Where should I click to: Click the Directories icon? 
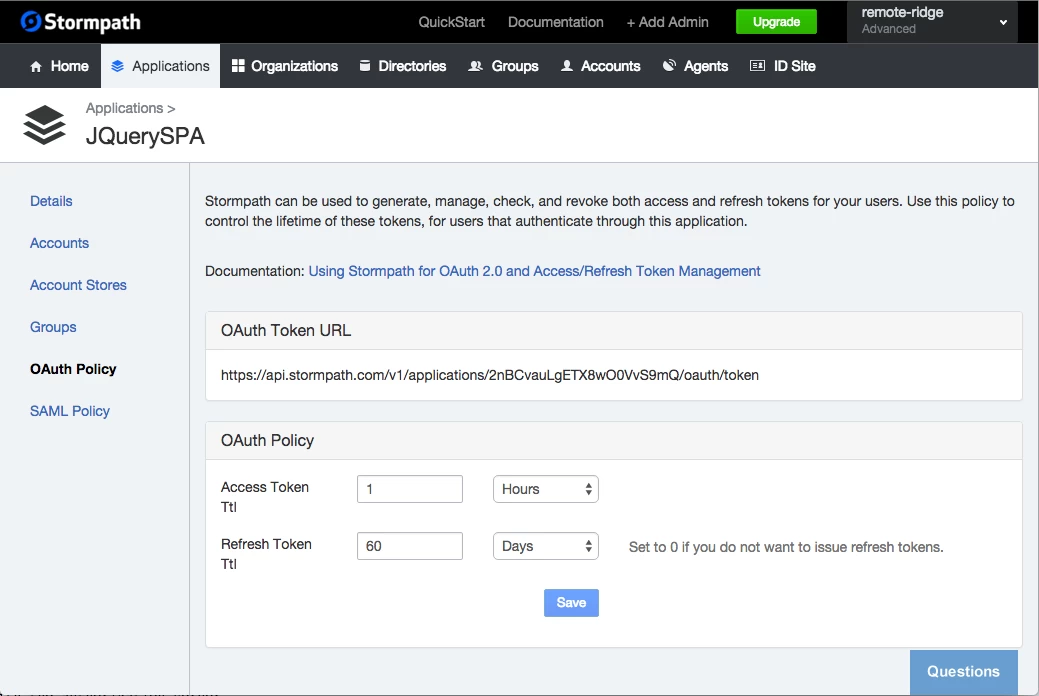point(364,66)
